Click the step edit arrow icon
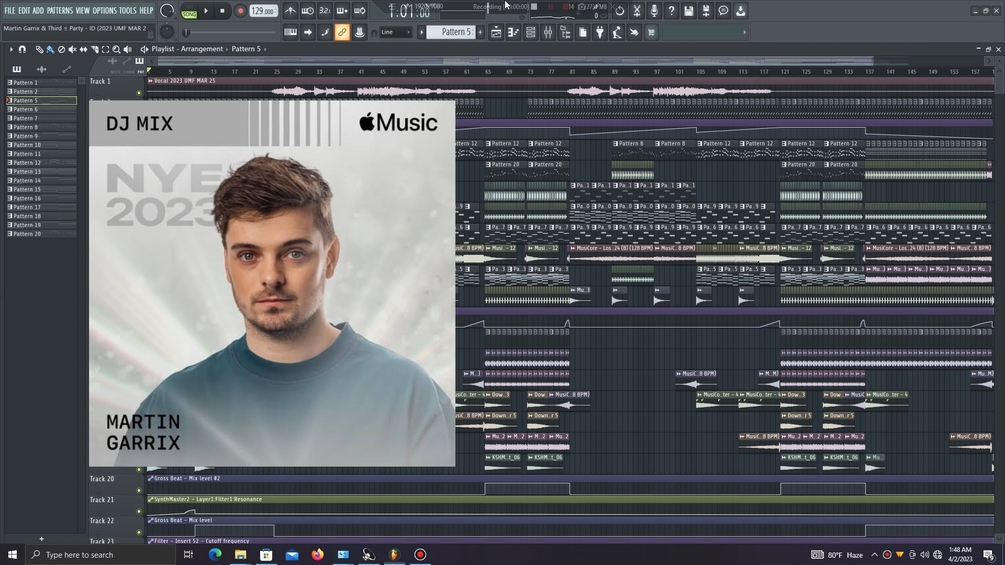 (x=308, y=32)
